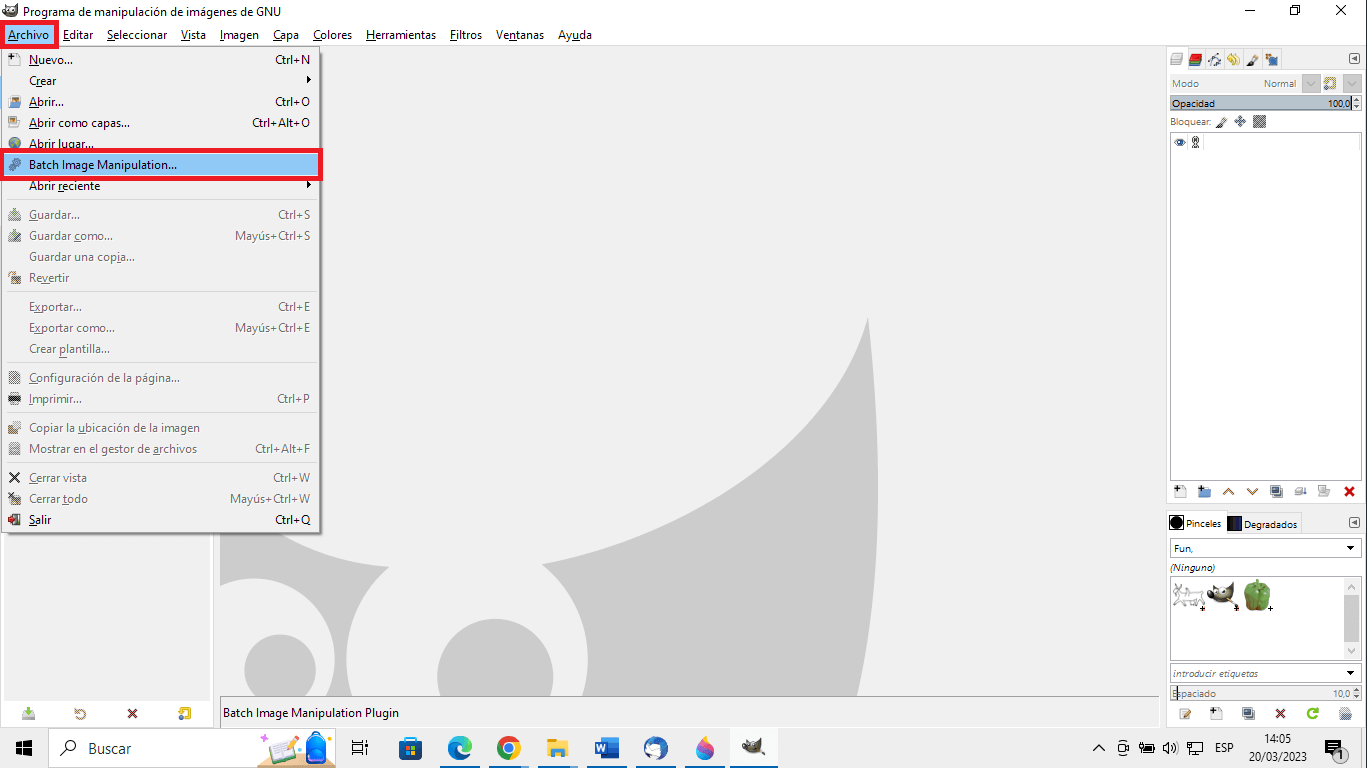Create a new brush icon
The width and height of the screenshot is (1367, 768).
(1216, 713)
